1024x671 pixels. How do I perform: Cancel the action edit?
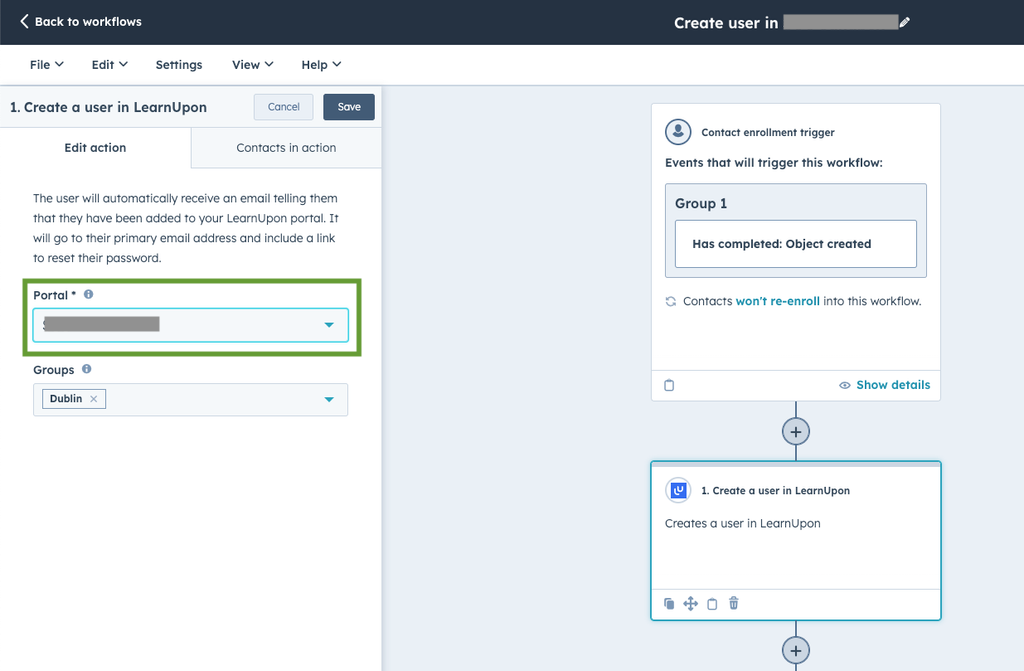click(283, 106)
